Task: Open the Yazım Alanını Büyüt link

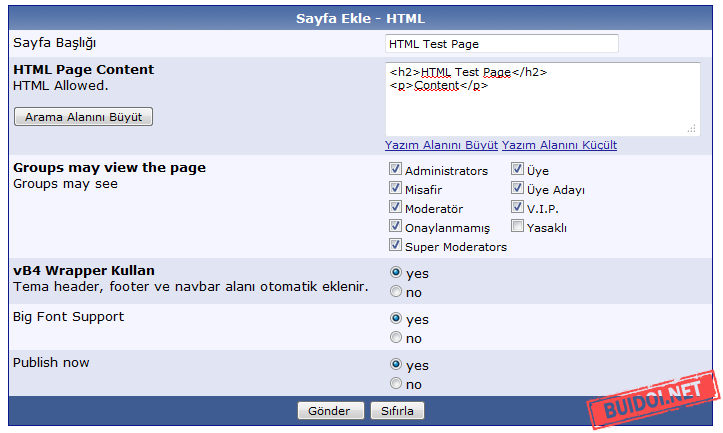Action: [441, 145]
